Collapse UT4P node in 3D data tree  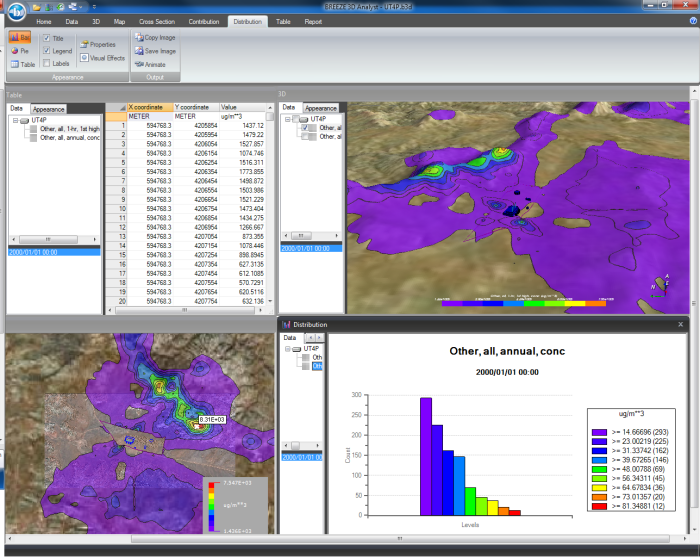click(x=288, y=119)
